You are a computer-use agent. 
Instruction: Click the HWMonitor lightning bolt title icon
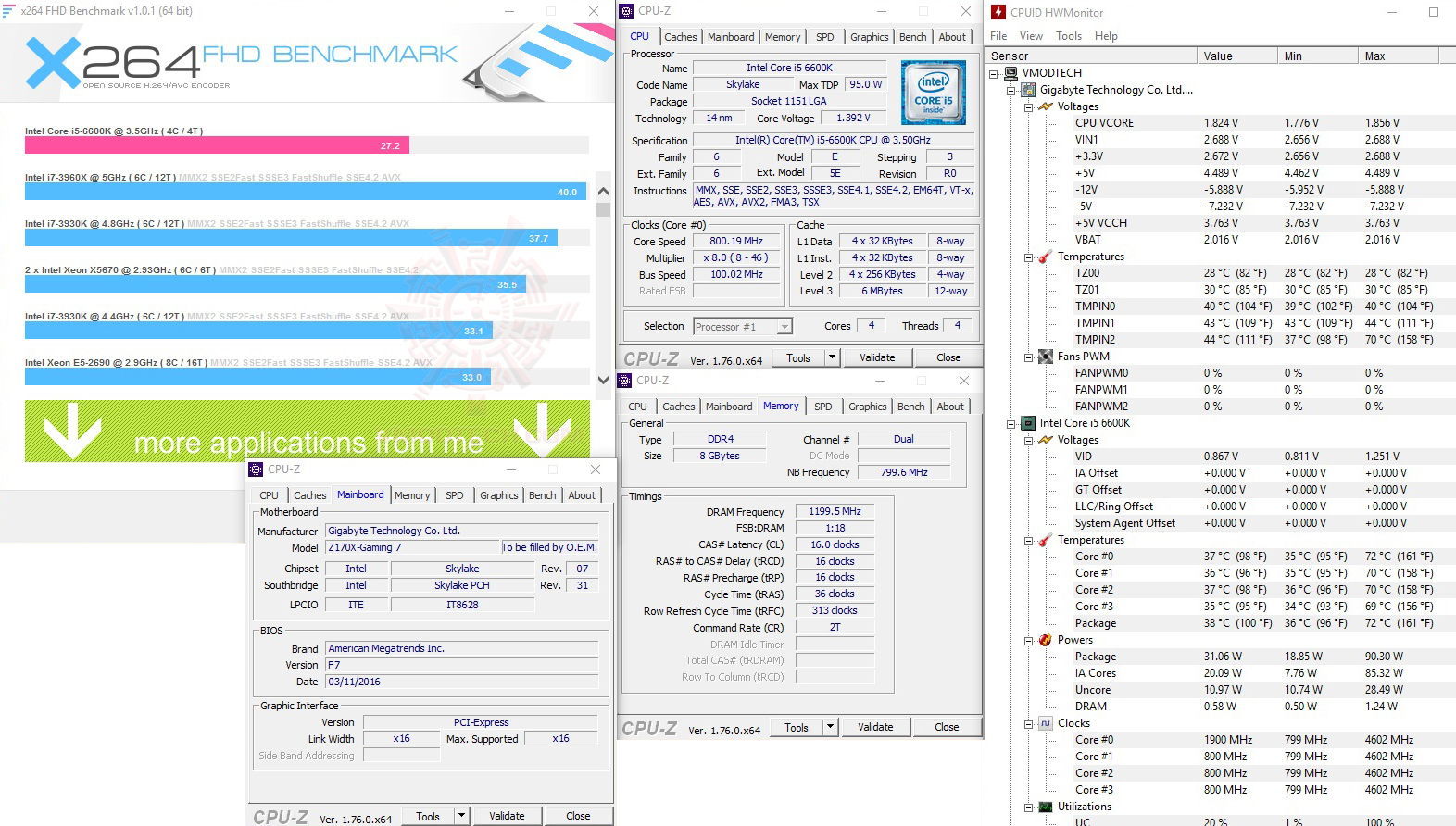(x=998, y=12)
